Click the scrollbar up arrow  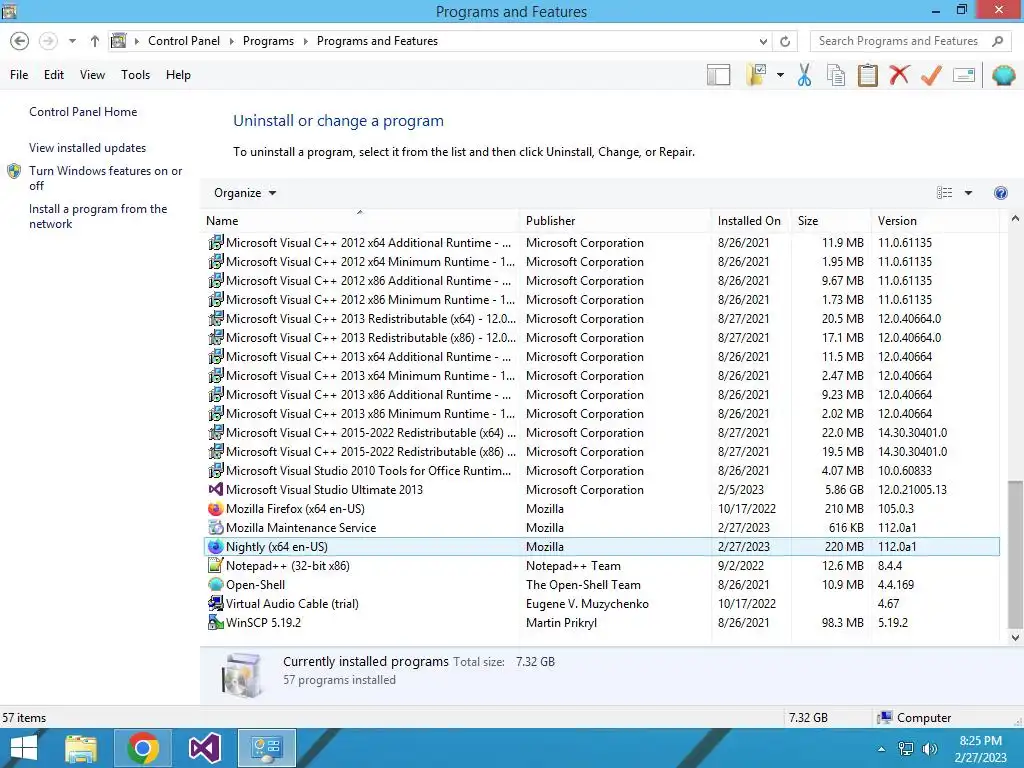(1015, 219)
